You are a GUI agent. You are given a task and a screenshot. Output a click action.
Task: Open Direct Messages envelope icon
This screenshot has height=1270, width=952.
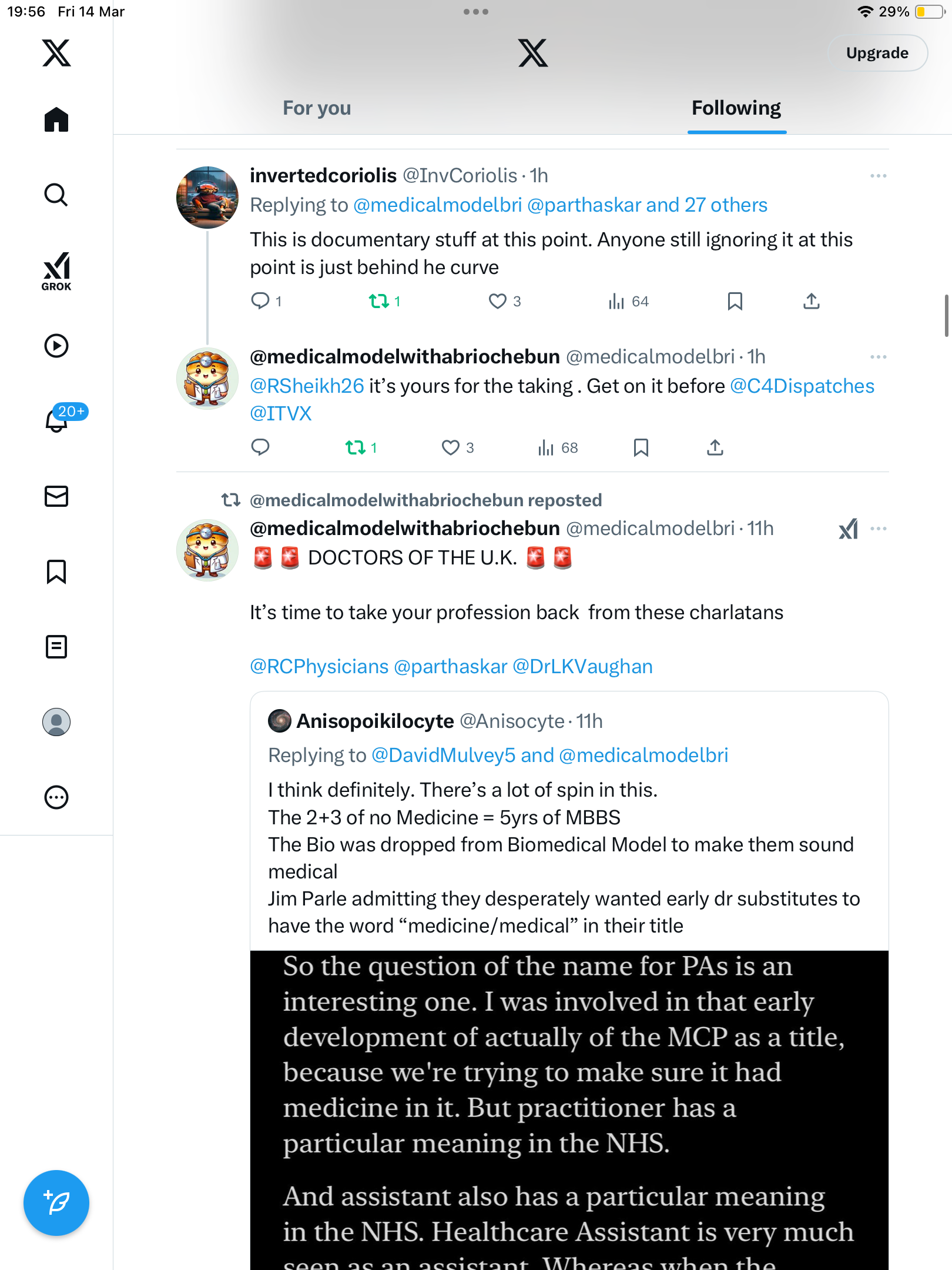coord(56,496)
